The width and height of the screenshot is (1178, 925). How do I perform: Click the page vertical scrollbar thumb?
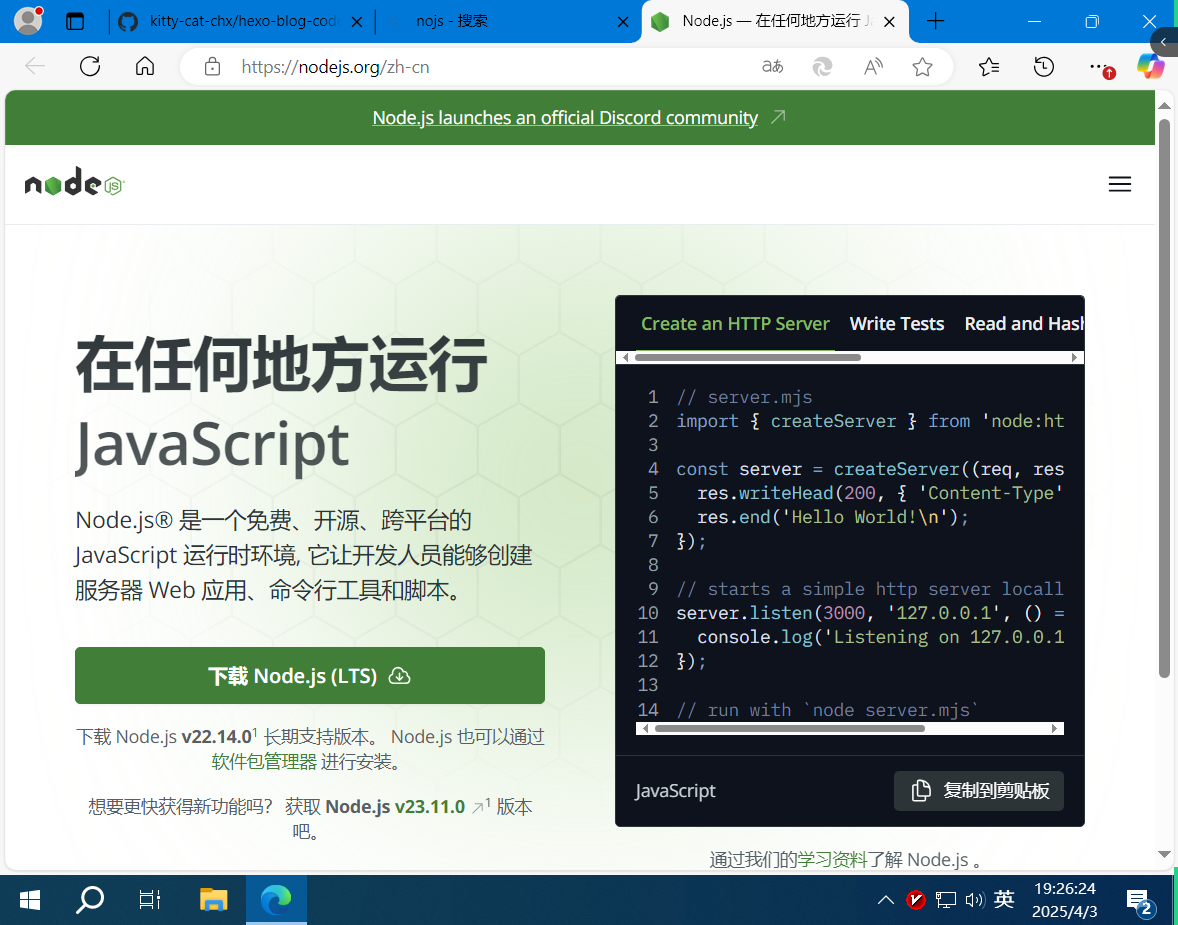[x=1164, y=398]
